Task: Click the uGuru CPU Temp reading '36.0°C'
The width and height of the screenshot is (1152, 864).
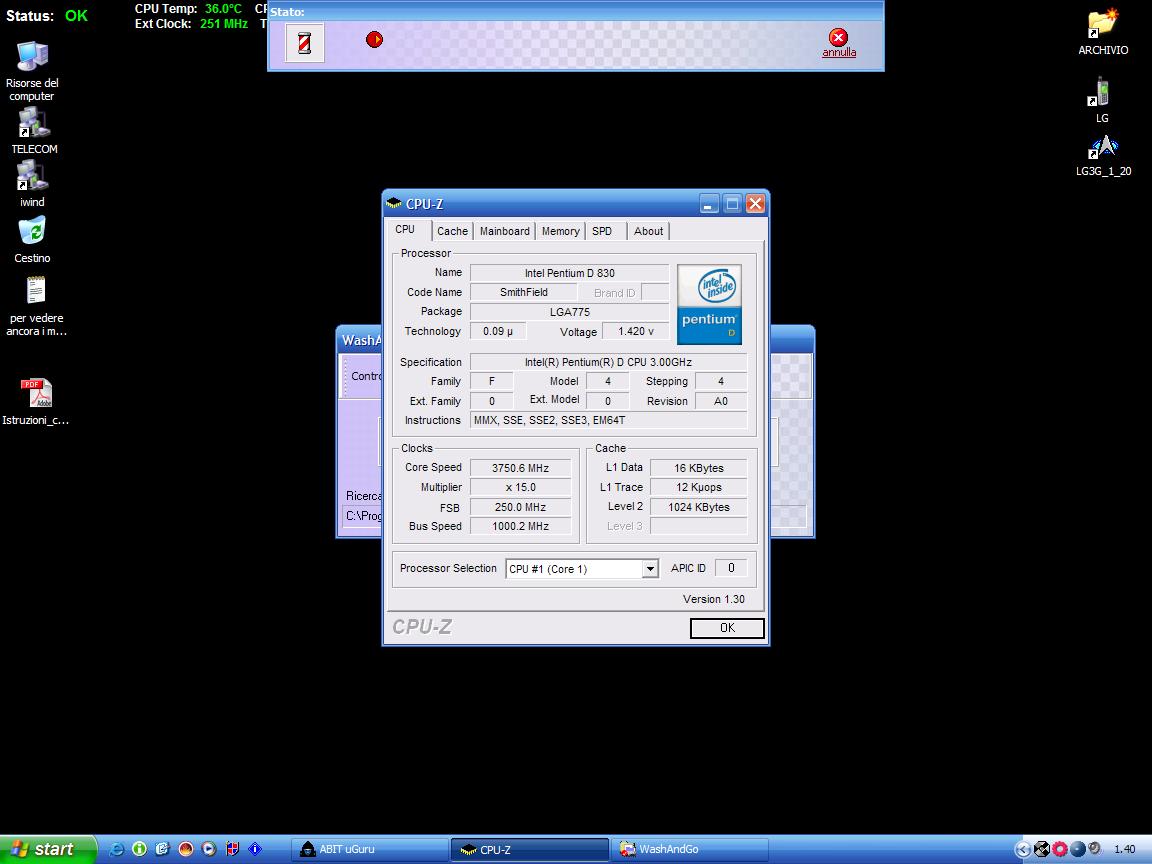Action: (x=223, y=9)
